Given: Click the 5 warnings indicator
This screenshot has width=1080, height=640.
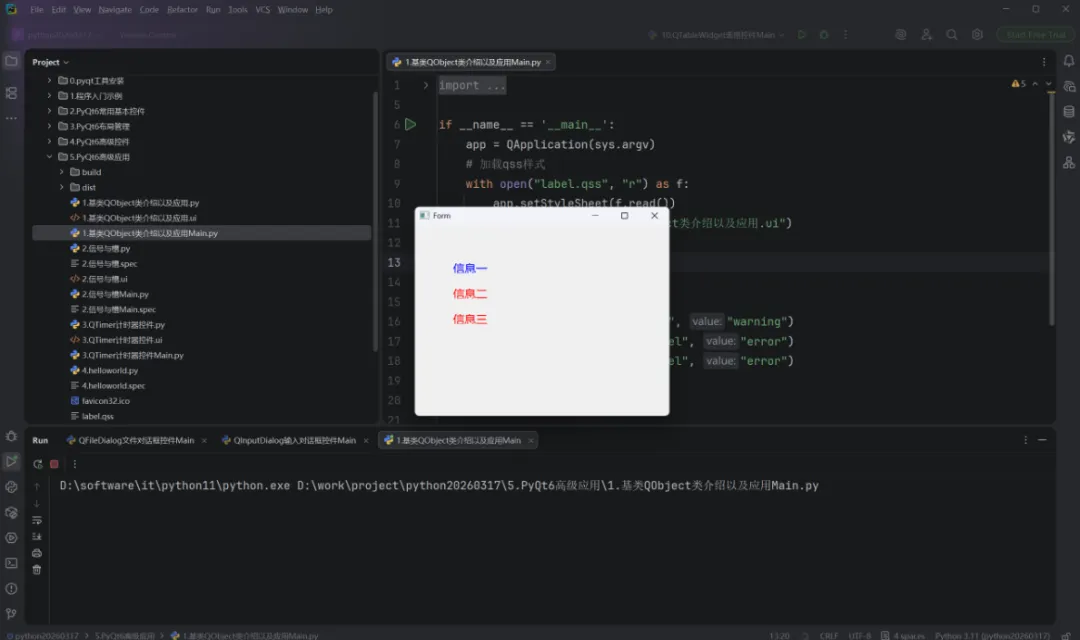Looking at the screenshot, I should [x=1019, y=83].
